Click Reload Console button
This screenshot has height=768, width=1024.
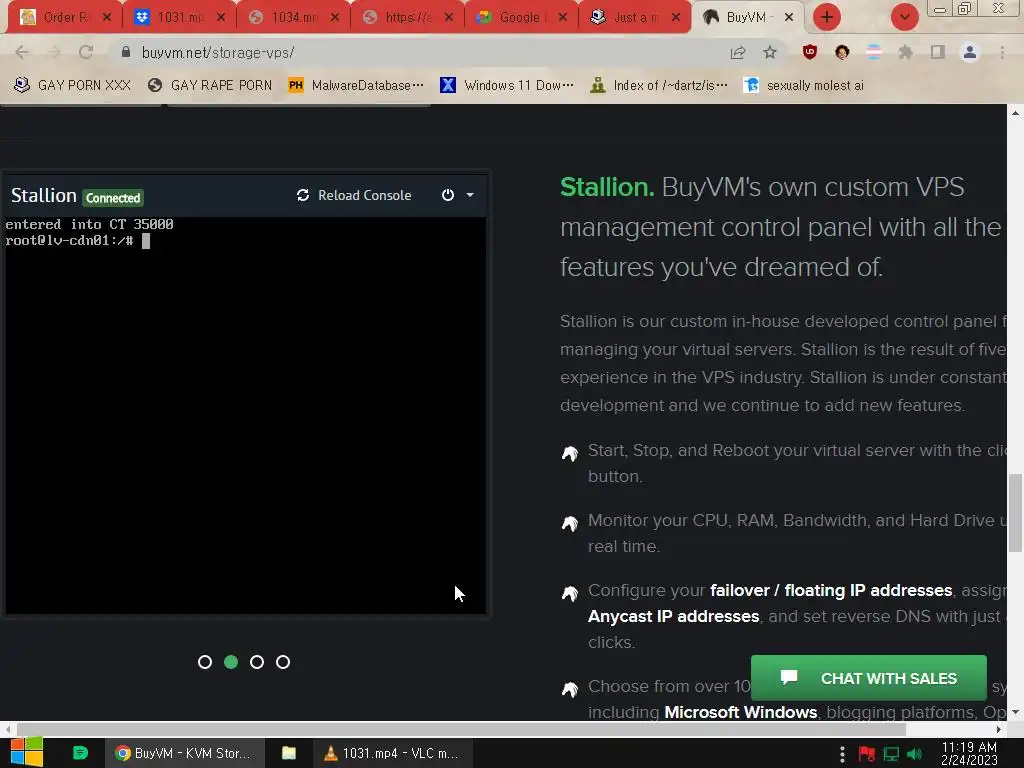(x=354, y=195)
